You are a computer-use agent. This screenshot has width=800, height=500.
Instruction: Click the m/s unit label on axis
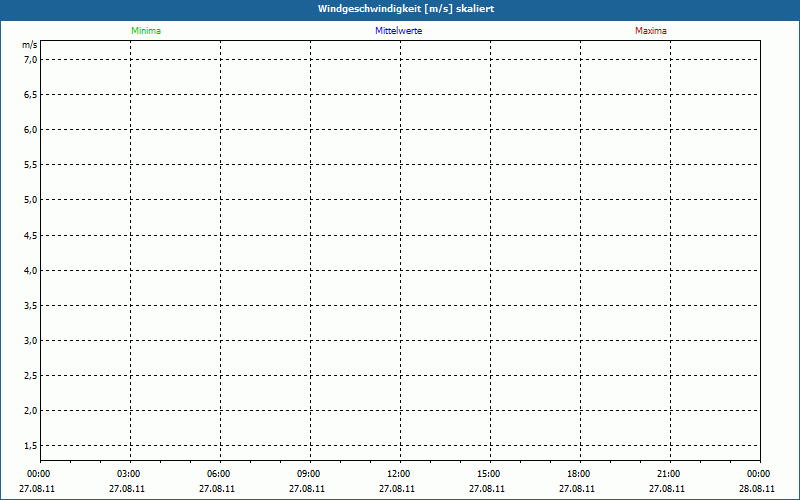30,45
